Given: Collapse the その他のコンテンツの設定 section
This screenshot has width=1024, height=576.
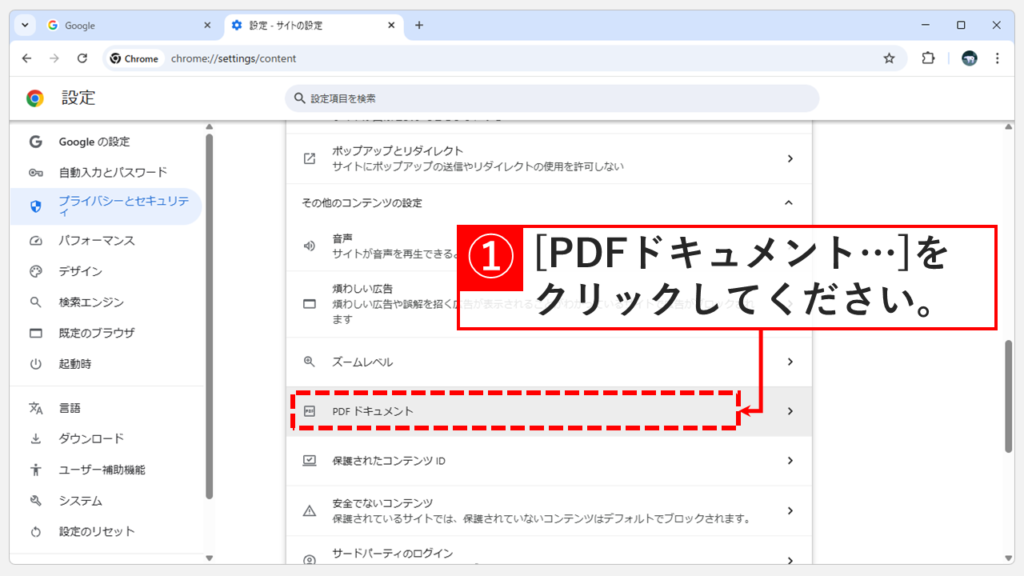Looking at the screenshot, I should (790, 202).
